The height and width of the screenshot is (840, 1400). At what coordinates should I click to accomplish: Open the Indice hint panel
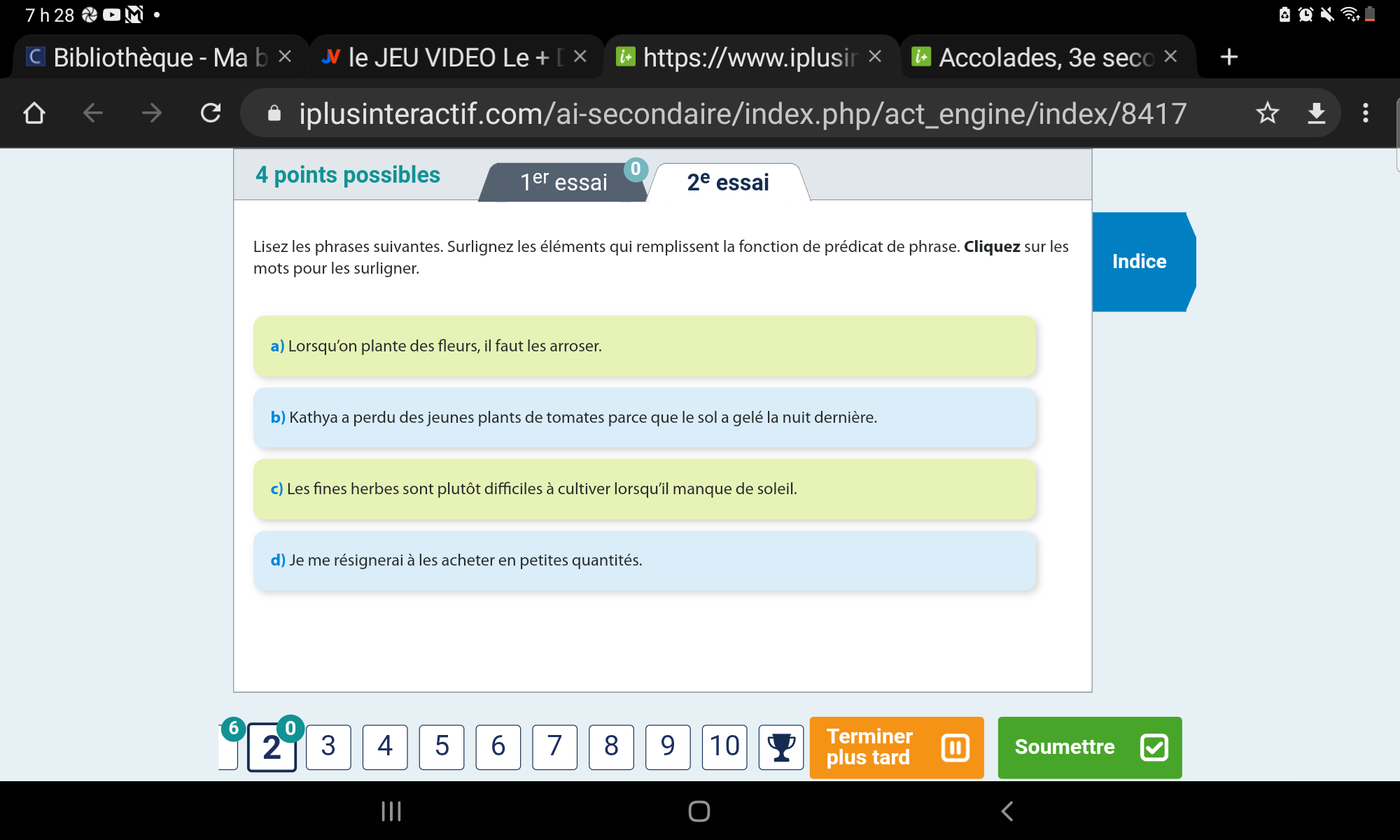(x=1140, y=261)
